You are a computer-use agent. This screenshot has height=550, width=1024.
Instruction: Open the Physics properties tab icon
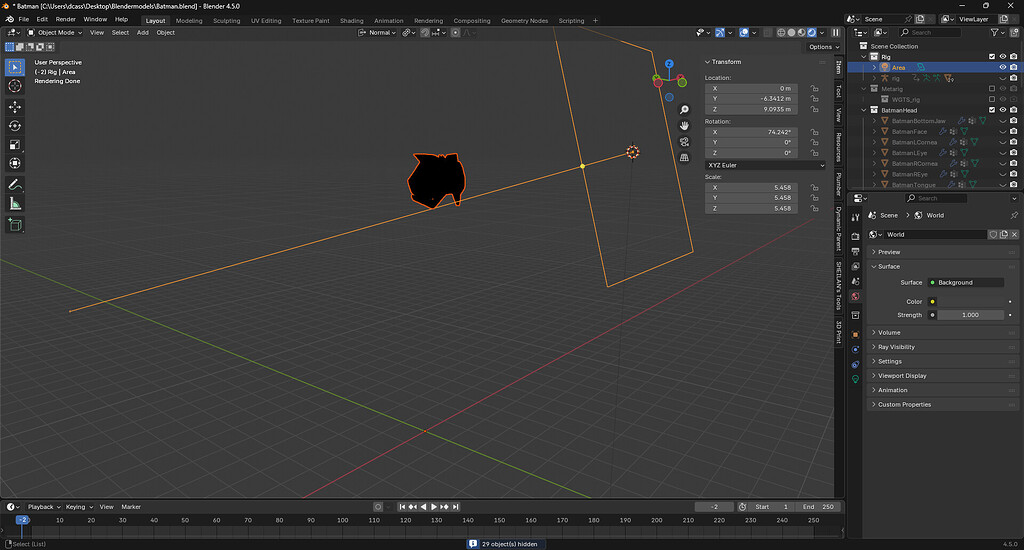click(856, 349)
